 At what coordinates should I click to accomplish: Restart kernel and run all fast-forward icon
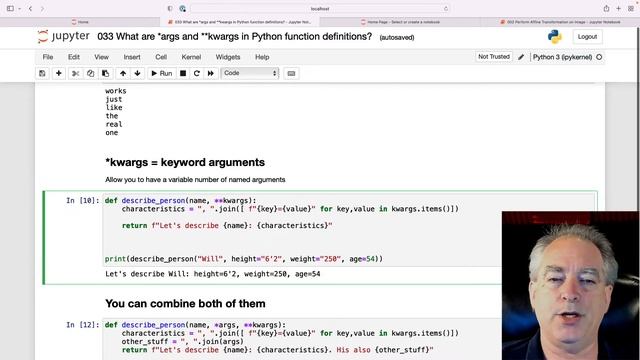point(211,73)
